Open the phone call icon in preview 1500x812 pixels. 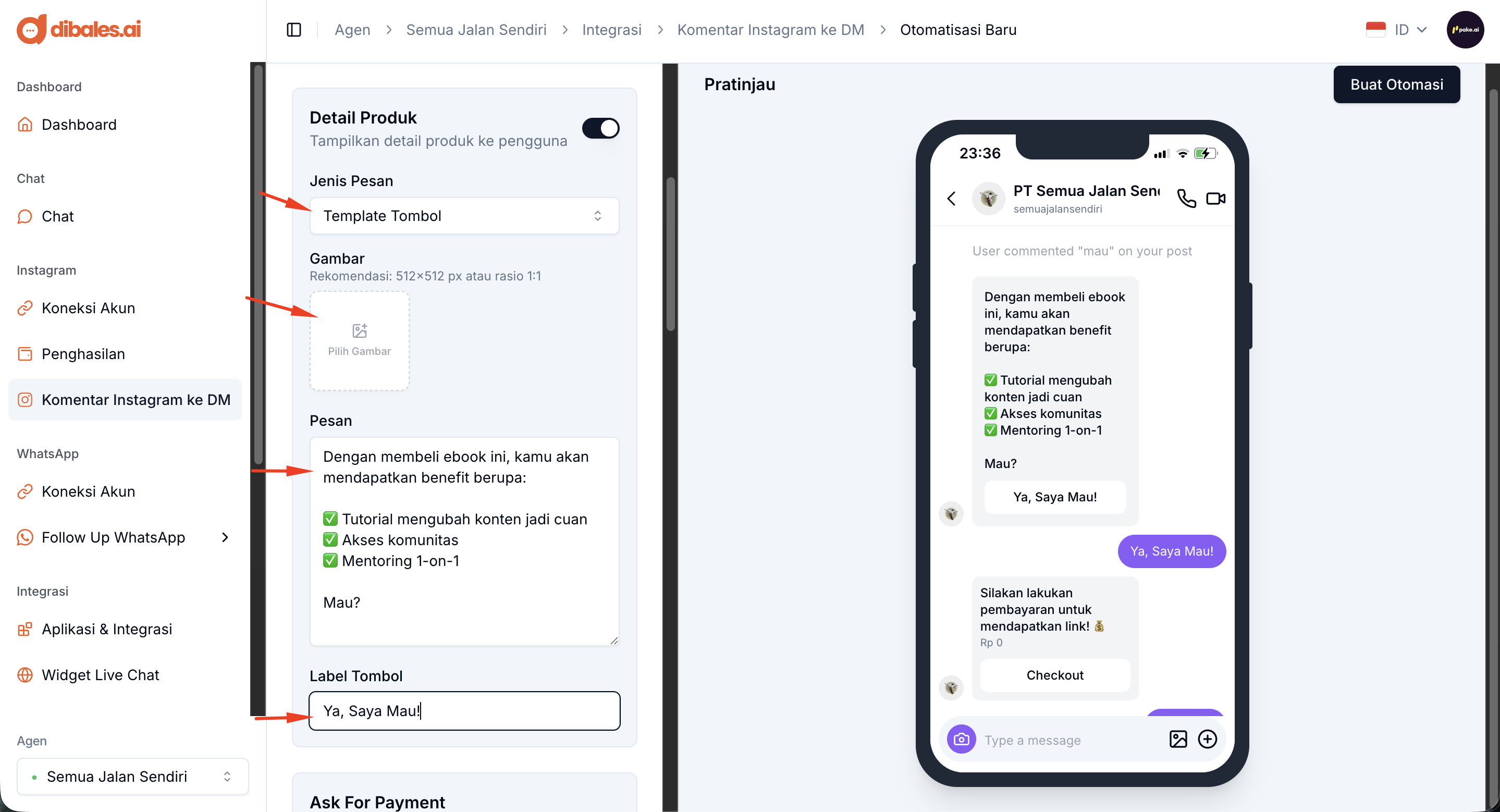1186,199
